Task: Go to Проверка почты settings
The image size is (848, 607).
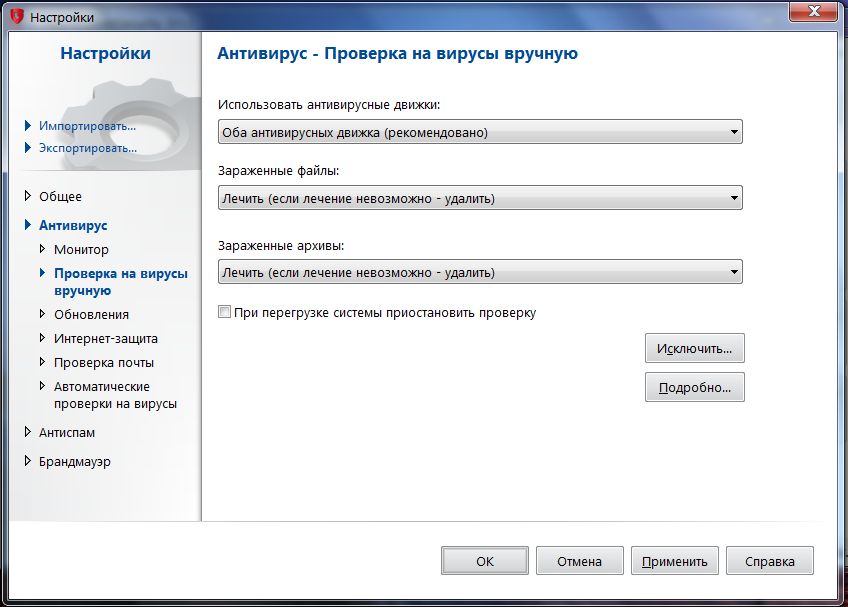Action: 104,362
